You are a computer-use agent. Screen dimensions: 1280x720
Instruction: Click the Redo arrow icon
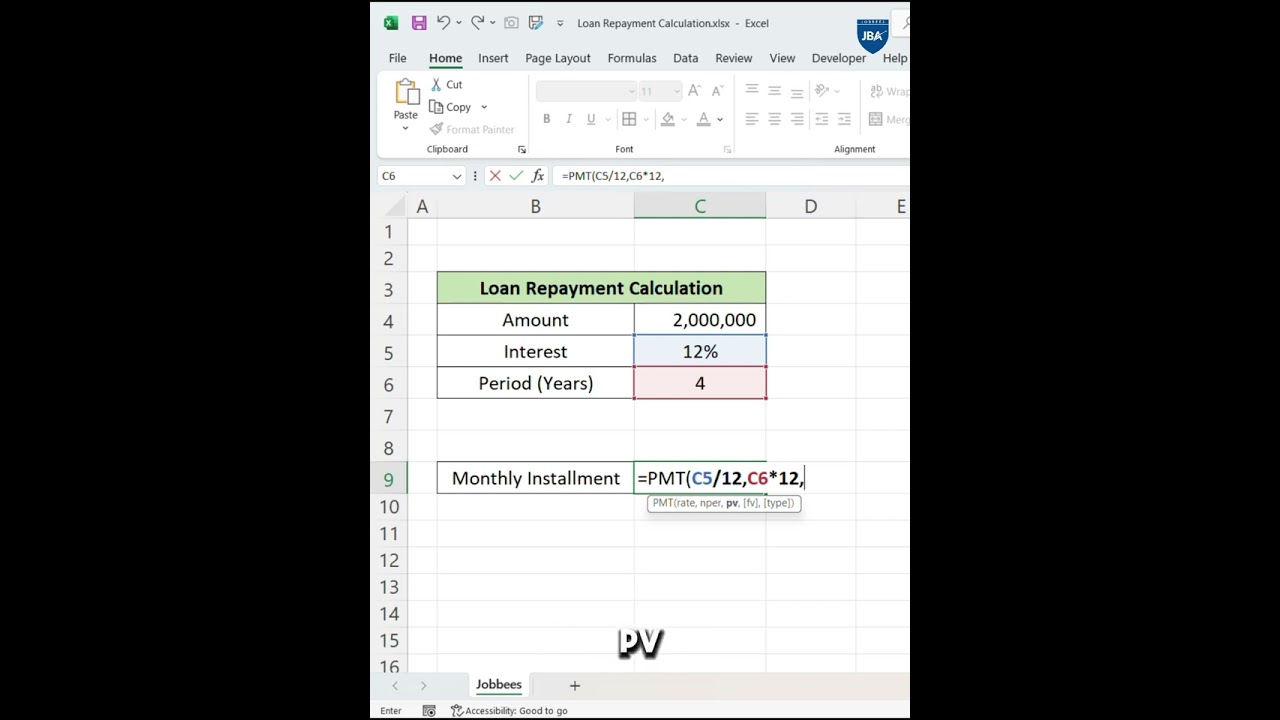tap(477, 23)
